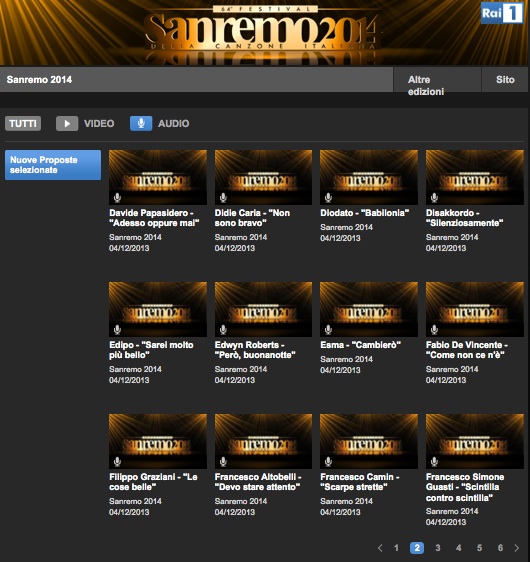530x562 pixels.
Task: Click Esma Cambierò thumbnail image
Action: (369, 309)
